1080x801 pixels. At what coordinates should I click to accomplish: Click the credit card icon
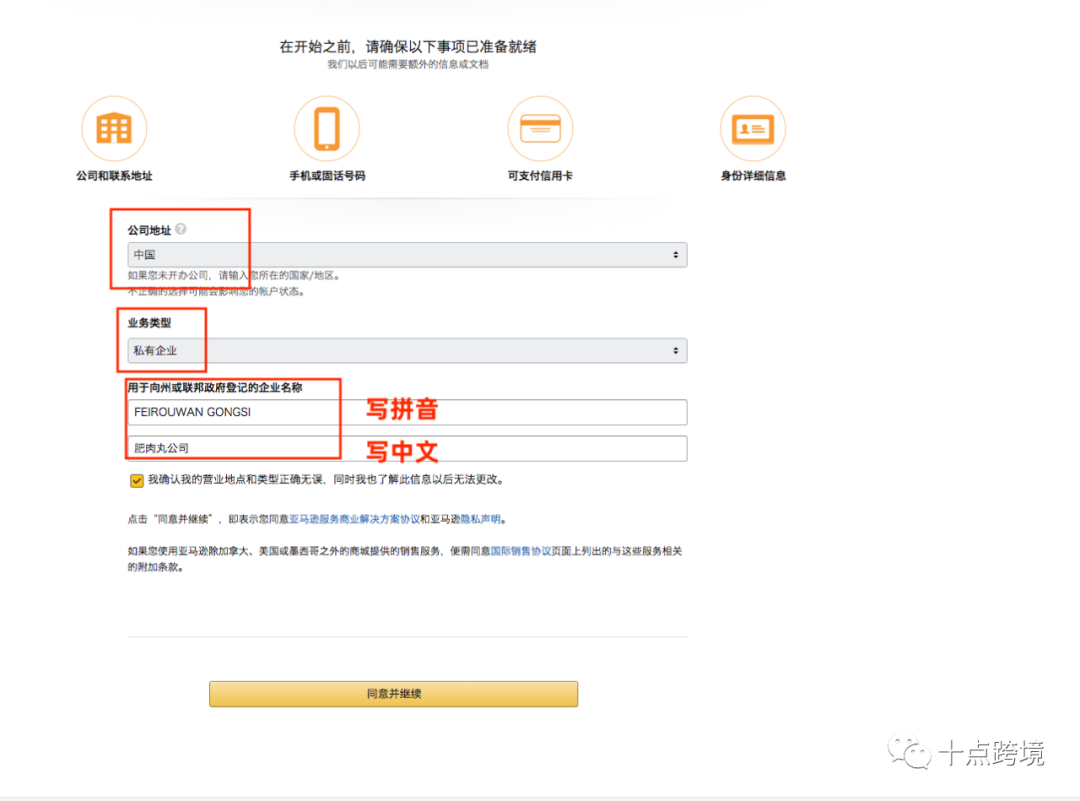[x=540, y=128]
